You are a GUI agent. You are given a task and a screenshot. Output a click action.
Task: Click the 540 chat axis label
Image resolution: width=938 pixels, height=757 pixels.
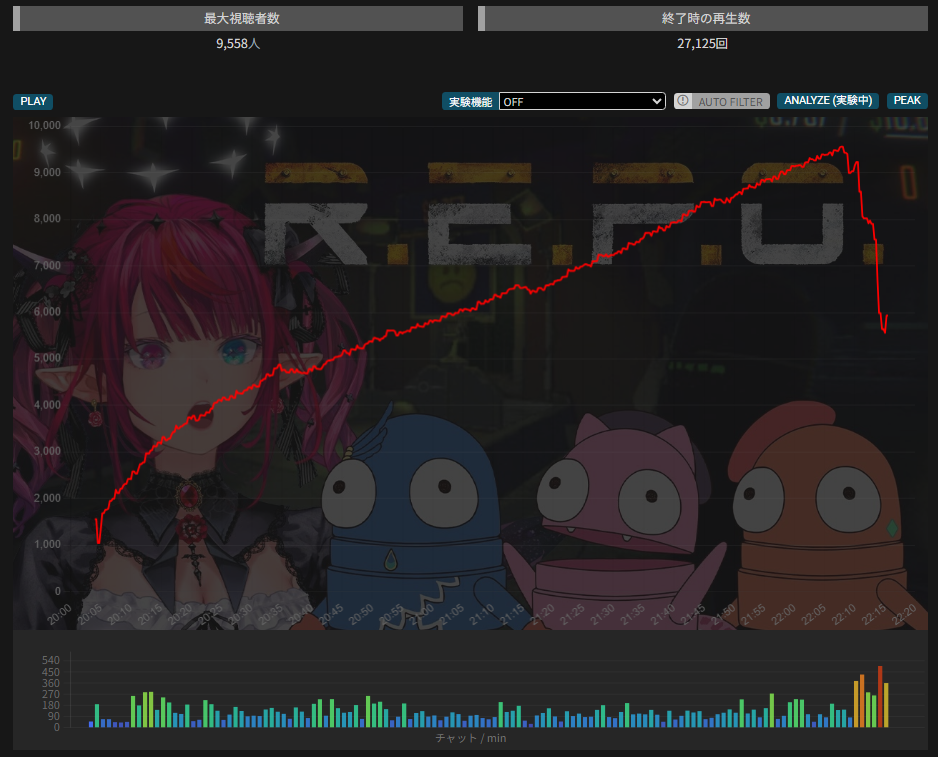[x=51, y=660]
